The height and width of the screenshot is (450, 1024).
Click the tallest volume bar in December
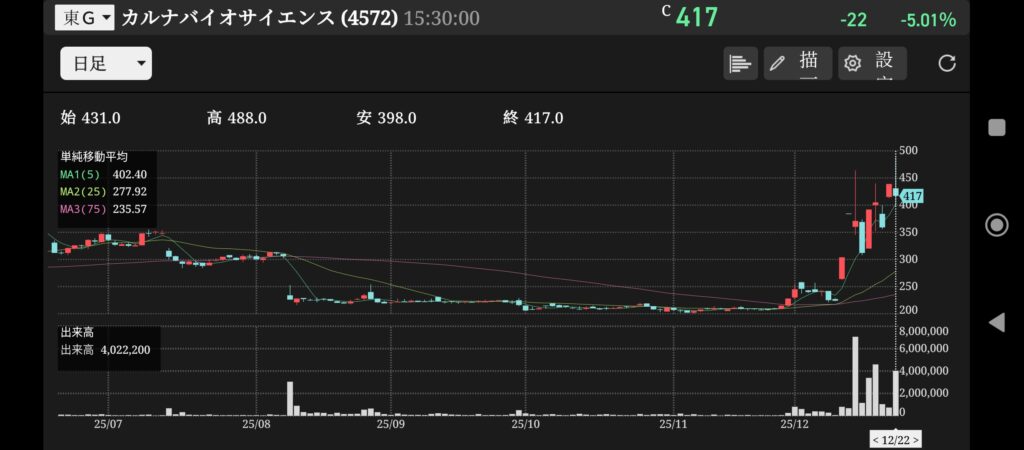[x=855, y=375]
